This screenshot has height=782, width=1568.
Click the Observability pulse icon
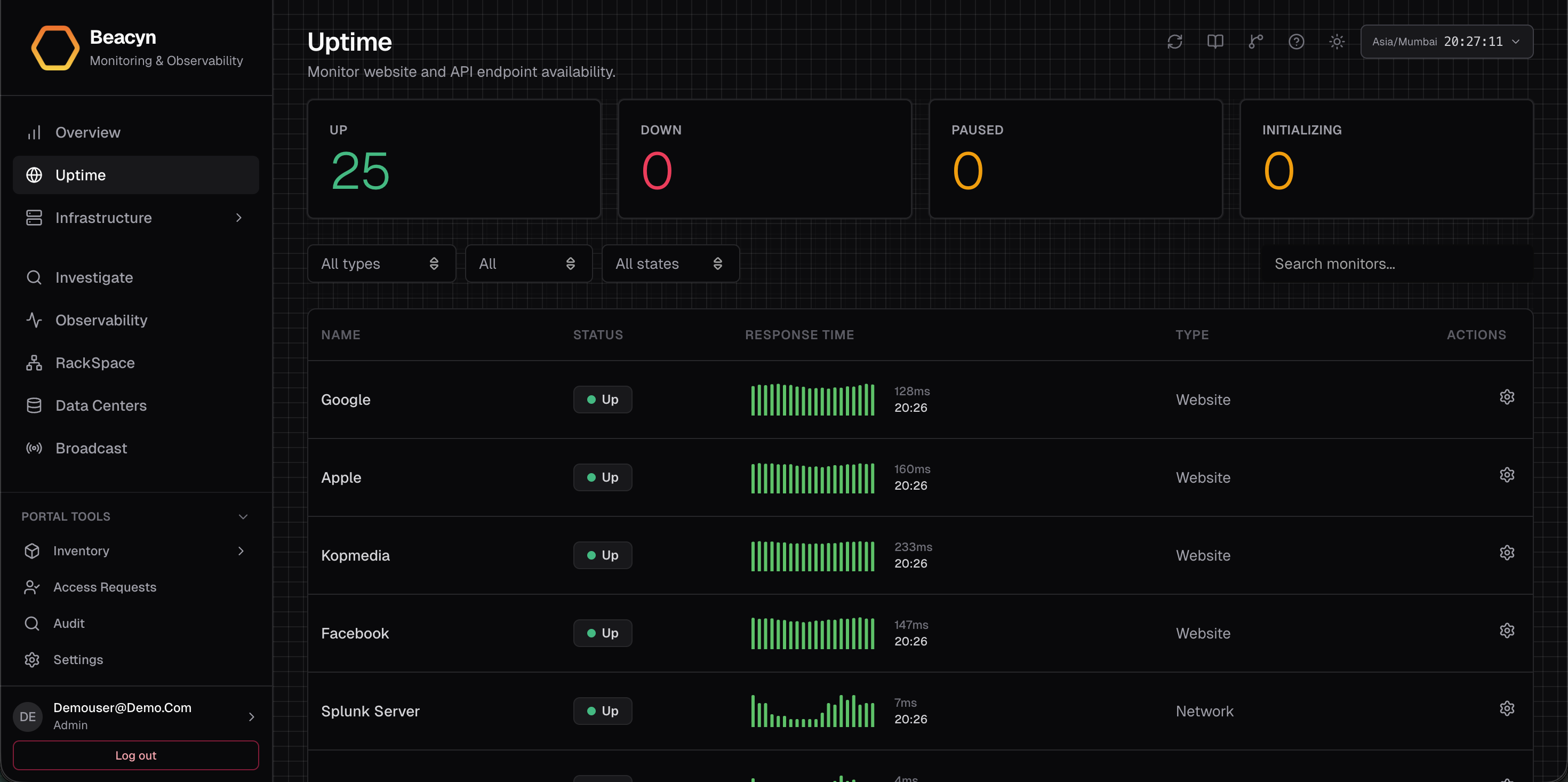pos(34,320)
